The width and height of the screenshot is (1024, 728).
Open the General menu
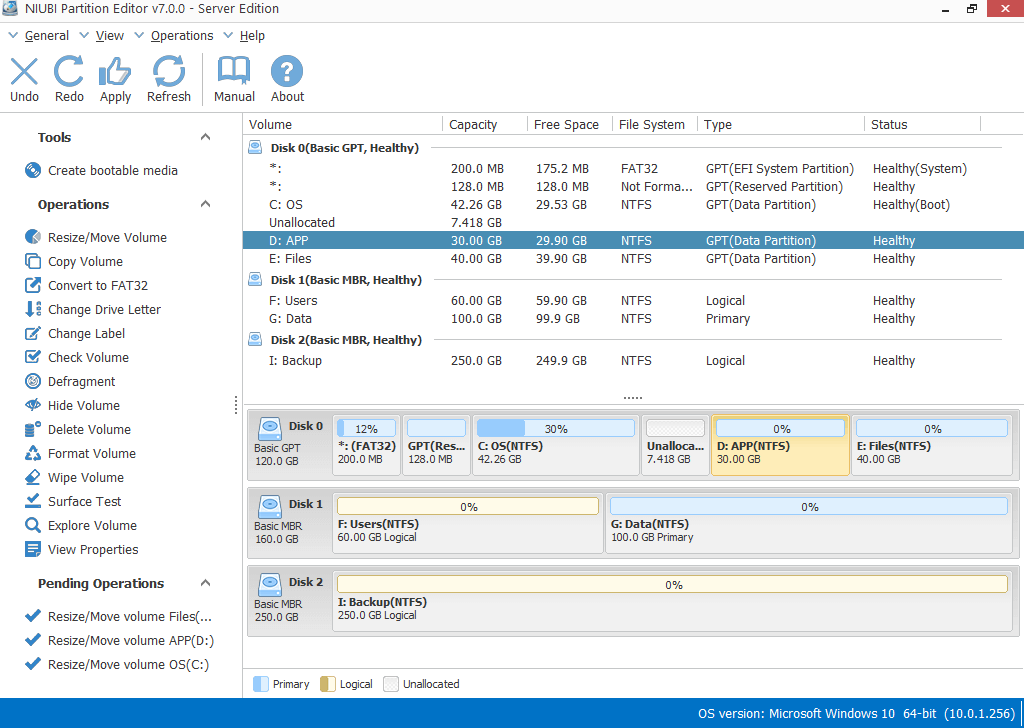coord(46,36)
